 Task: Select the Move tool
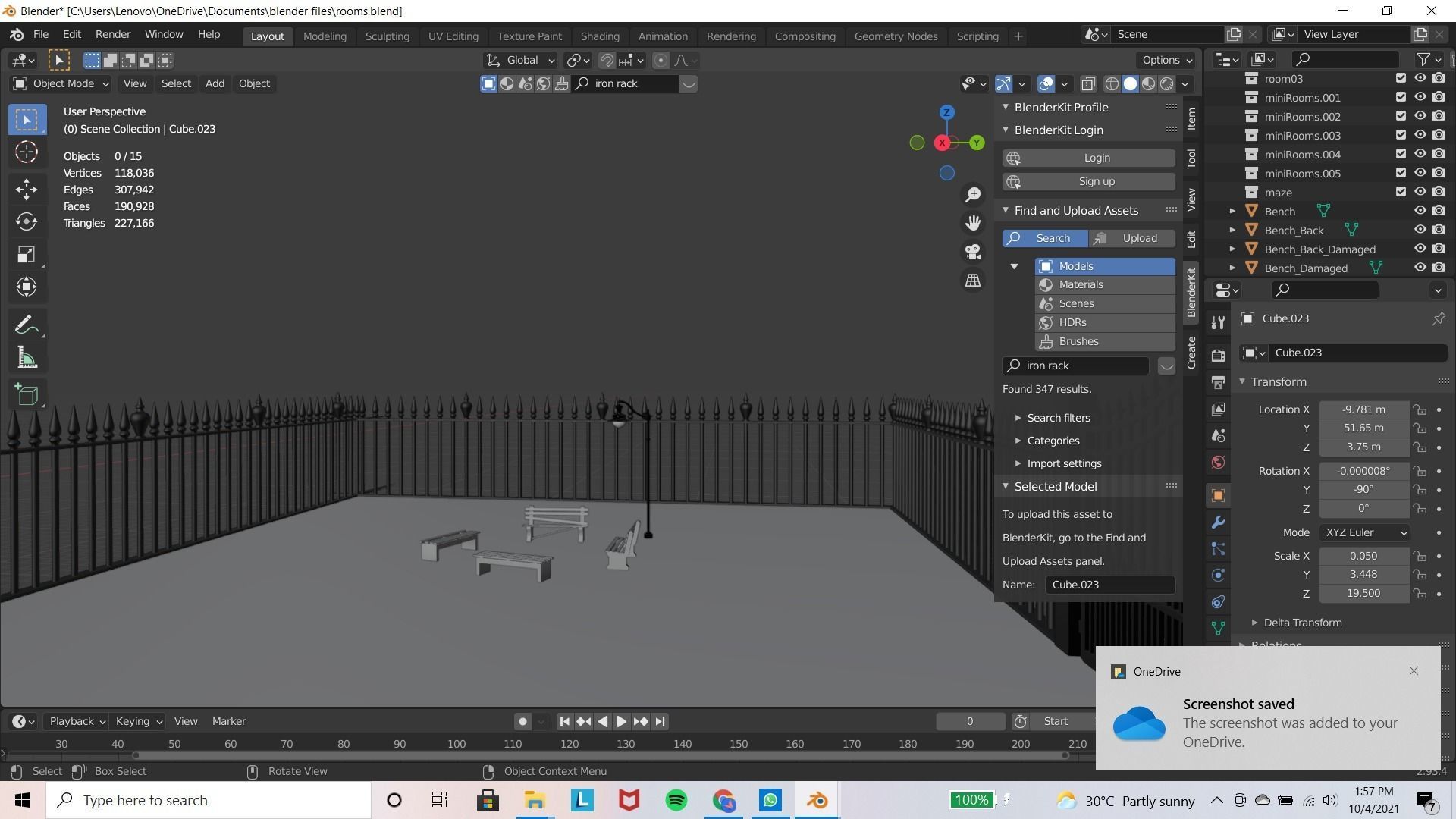(27, 189)
